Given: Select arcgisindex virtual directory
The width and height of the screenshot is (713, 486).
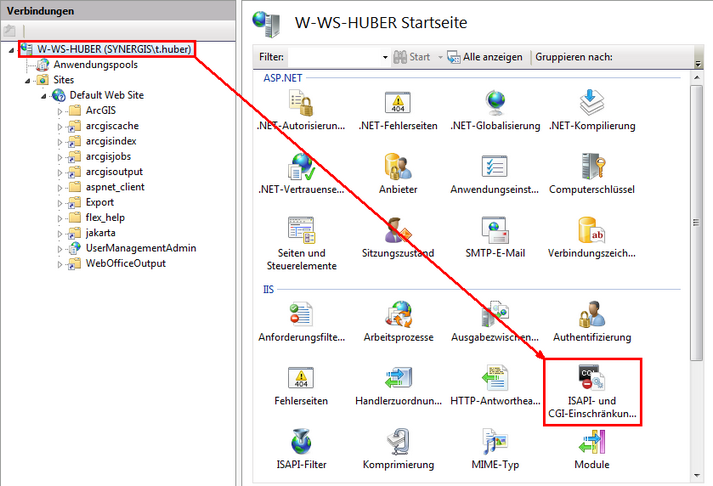Looking at the screenshot, I should point(111,141).
